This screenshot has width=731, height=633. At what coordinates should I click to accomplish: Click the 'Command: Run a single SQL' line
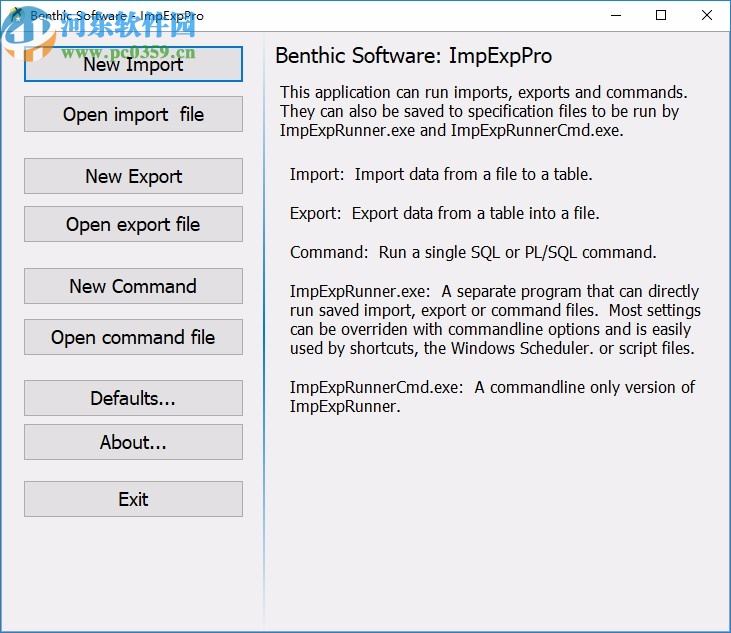[x=473, y=253]
